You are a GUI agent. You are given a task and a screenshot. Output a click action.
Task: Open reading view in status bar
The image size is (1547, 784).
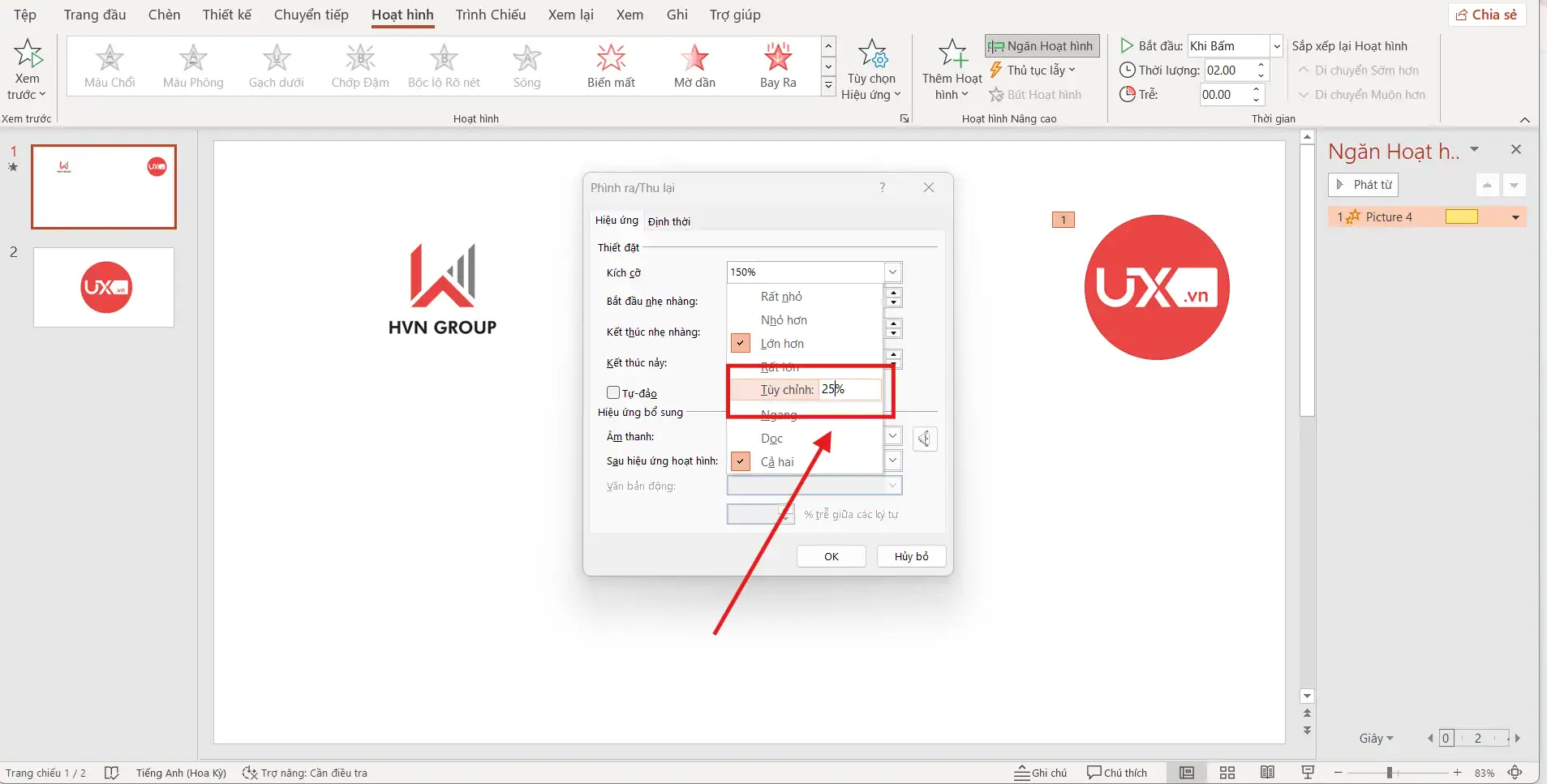pos(1267,773)
